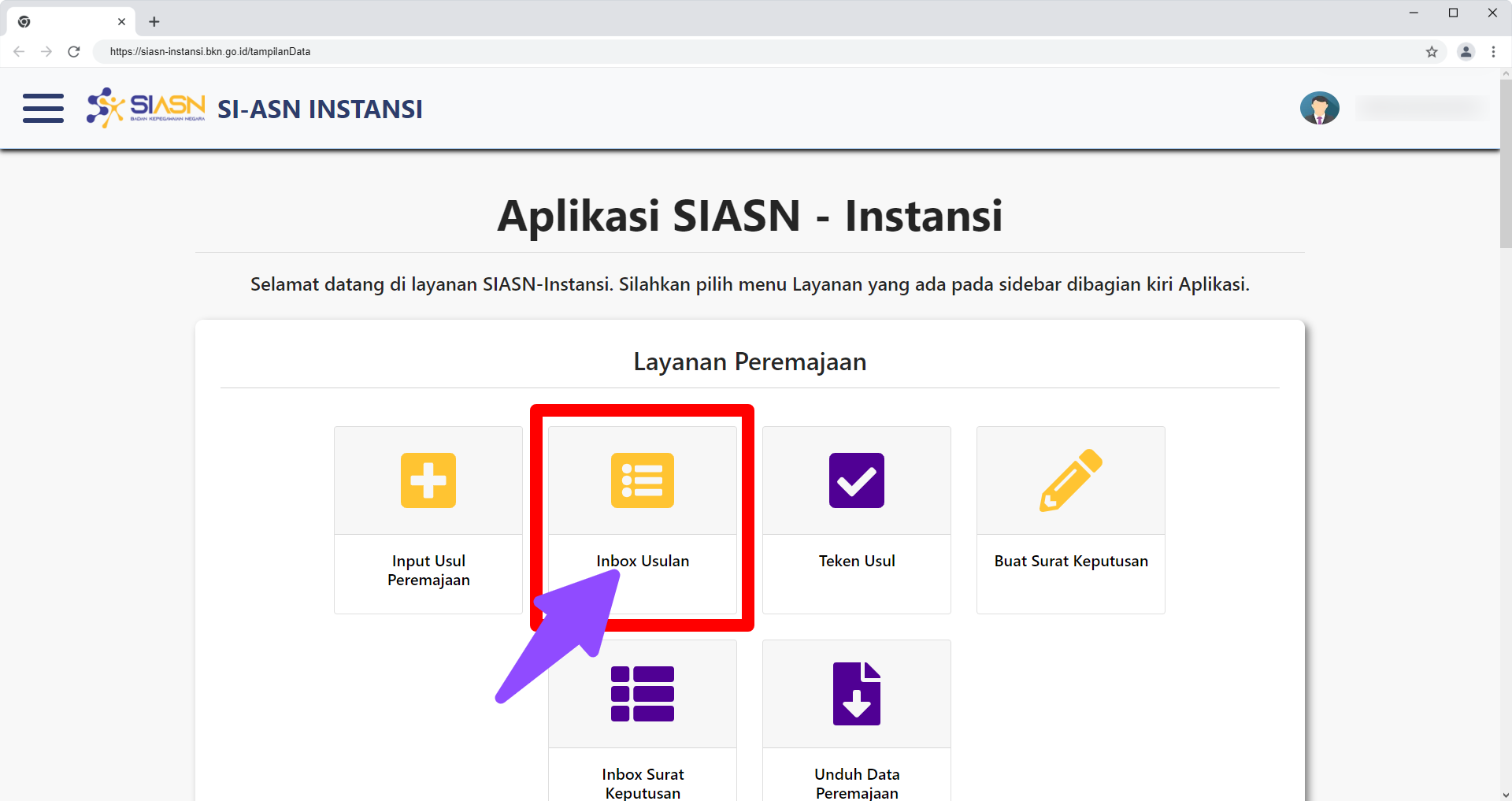Open the Teken Usul label

tap(857, 561)
